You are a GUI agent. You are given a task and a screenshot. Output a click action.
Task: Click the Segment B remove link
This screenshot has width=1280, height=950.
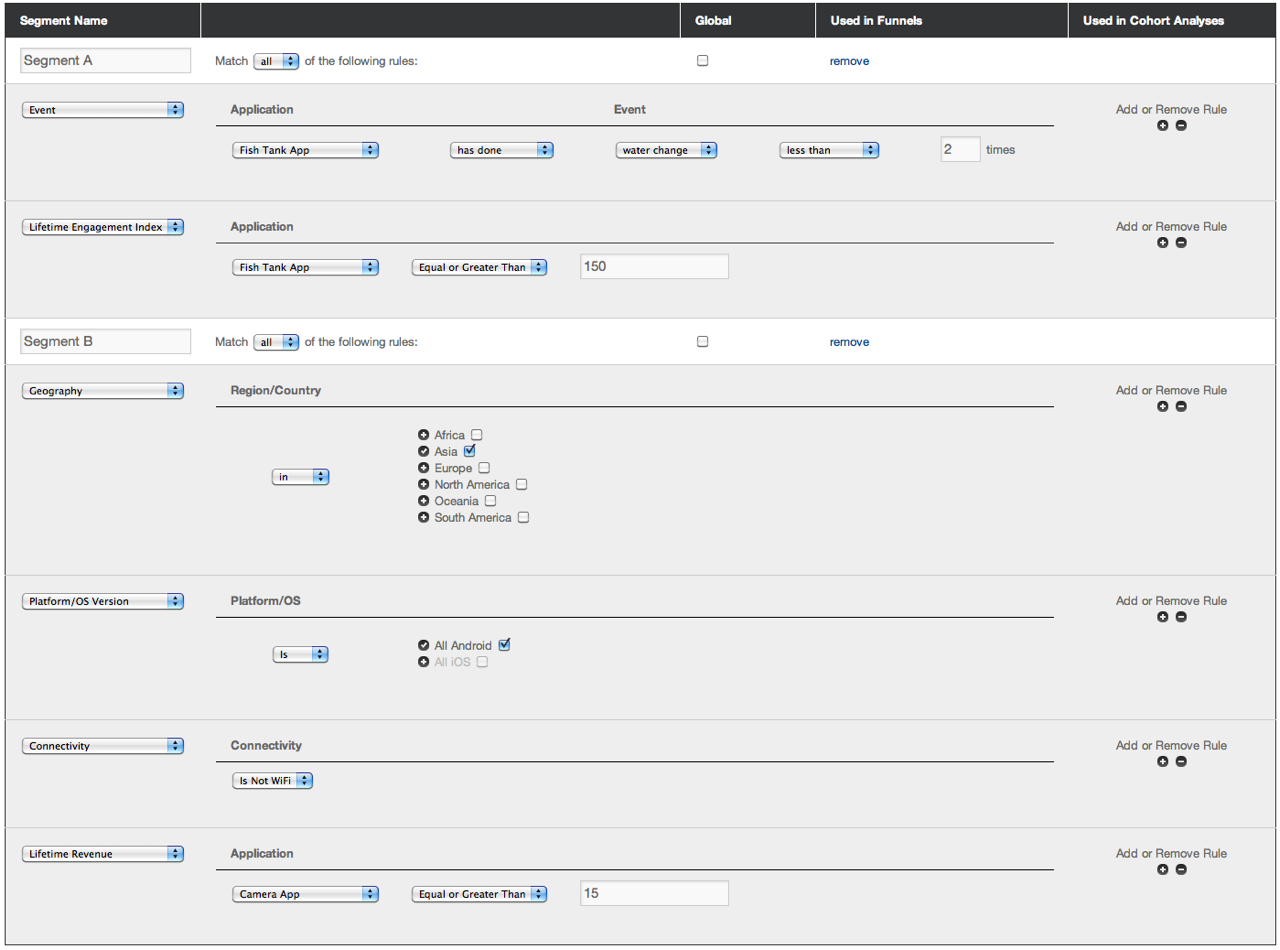point(849,342)
